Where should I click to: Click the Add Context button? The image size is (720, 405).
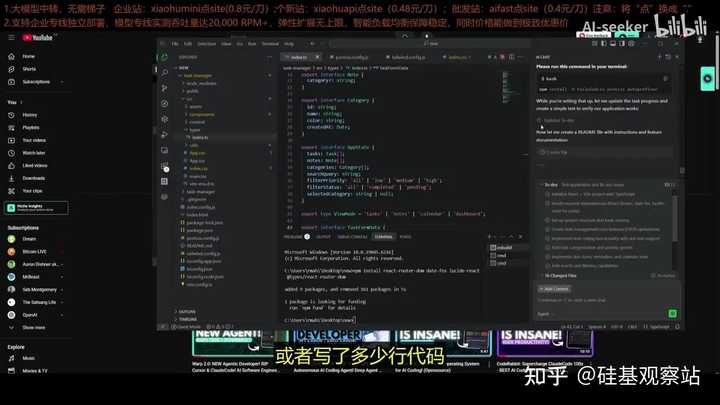coord(552,289)
